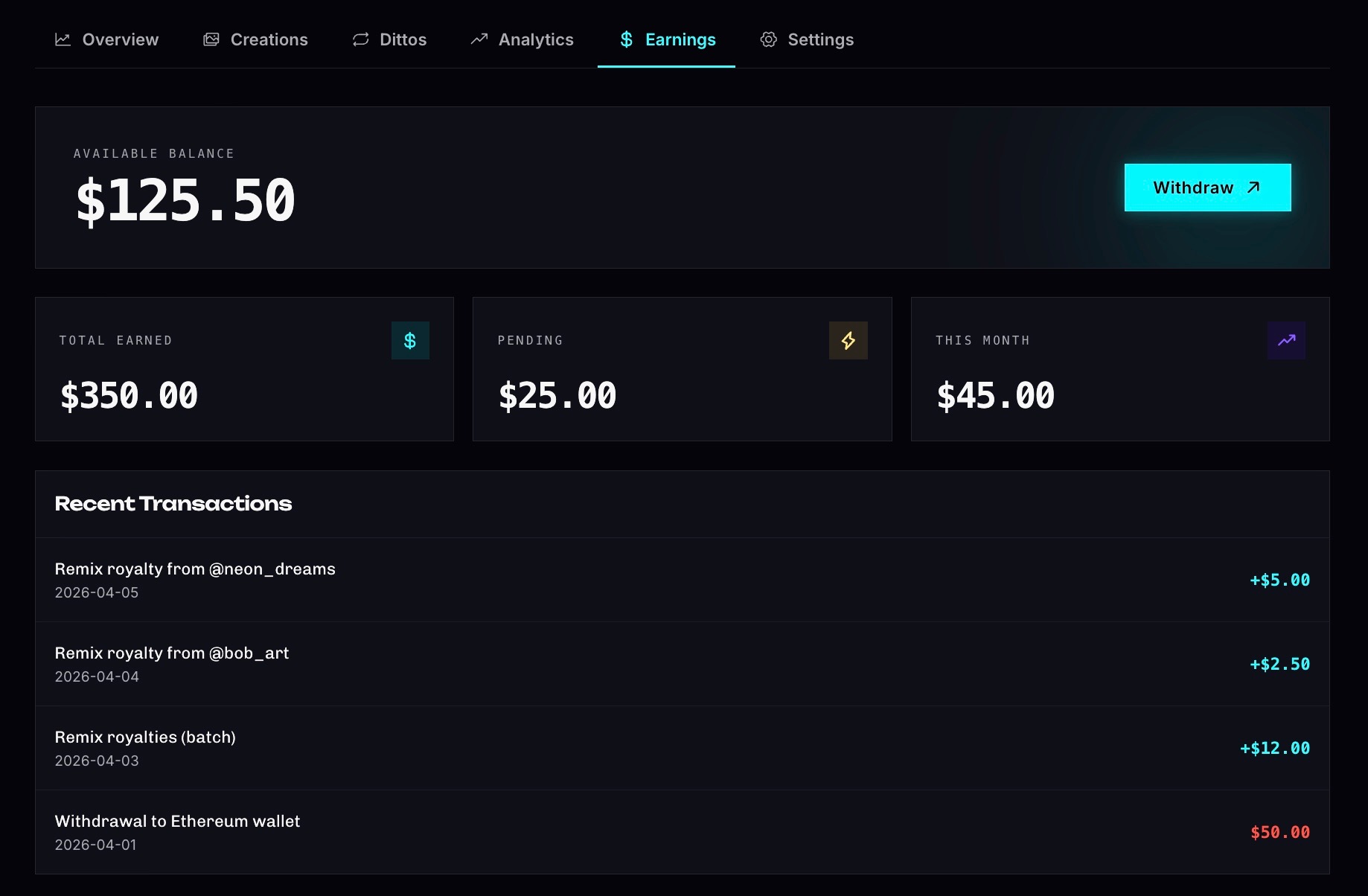Select the $25.00 pending value
1368x896 pixels.
click(557, 396)
